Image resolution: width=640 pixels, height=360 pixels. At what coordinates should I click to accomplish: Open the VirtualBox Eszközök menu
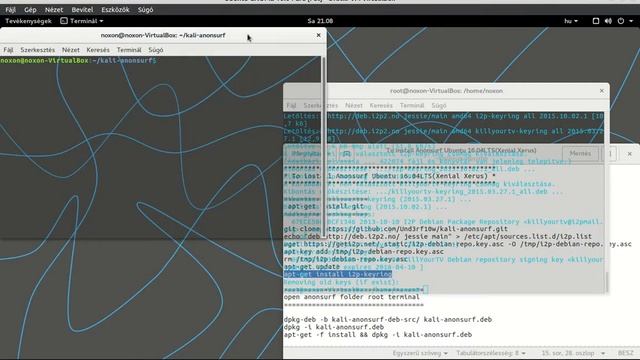pyautogui.click(x=115, y=9)
